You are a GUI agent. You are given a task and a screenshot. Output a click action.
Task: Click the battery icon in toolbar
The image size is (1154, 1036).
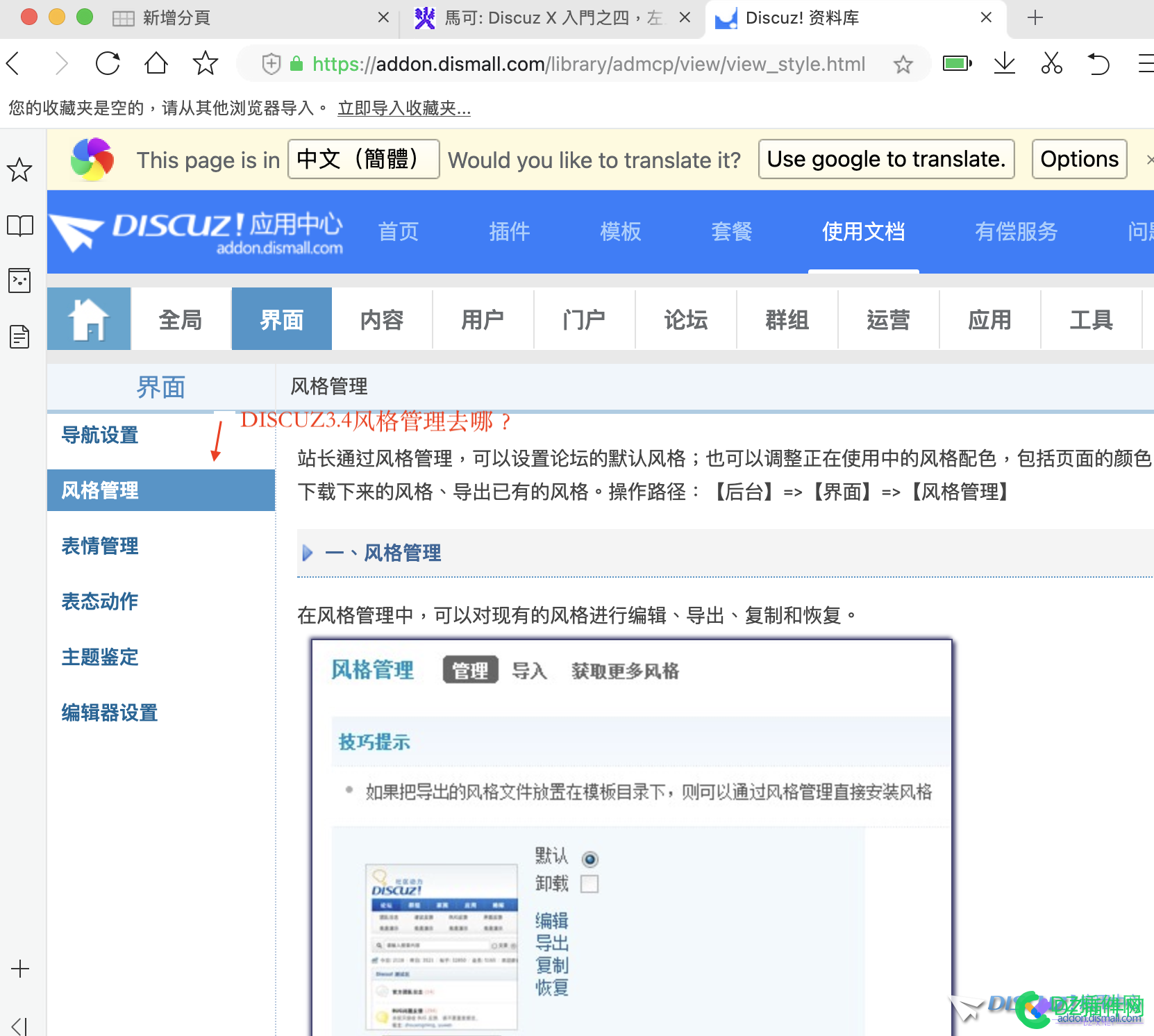[x=958, y=64]
